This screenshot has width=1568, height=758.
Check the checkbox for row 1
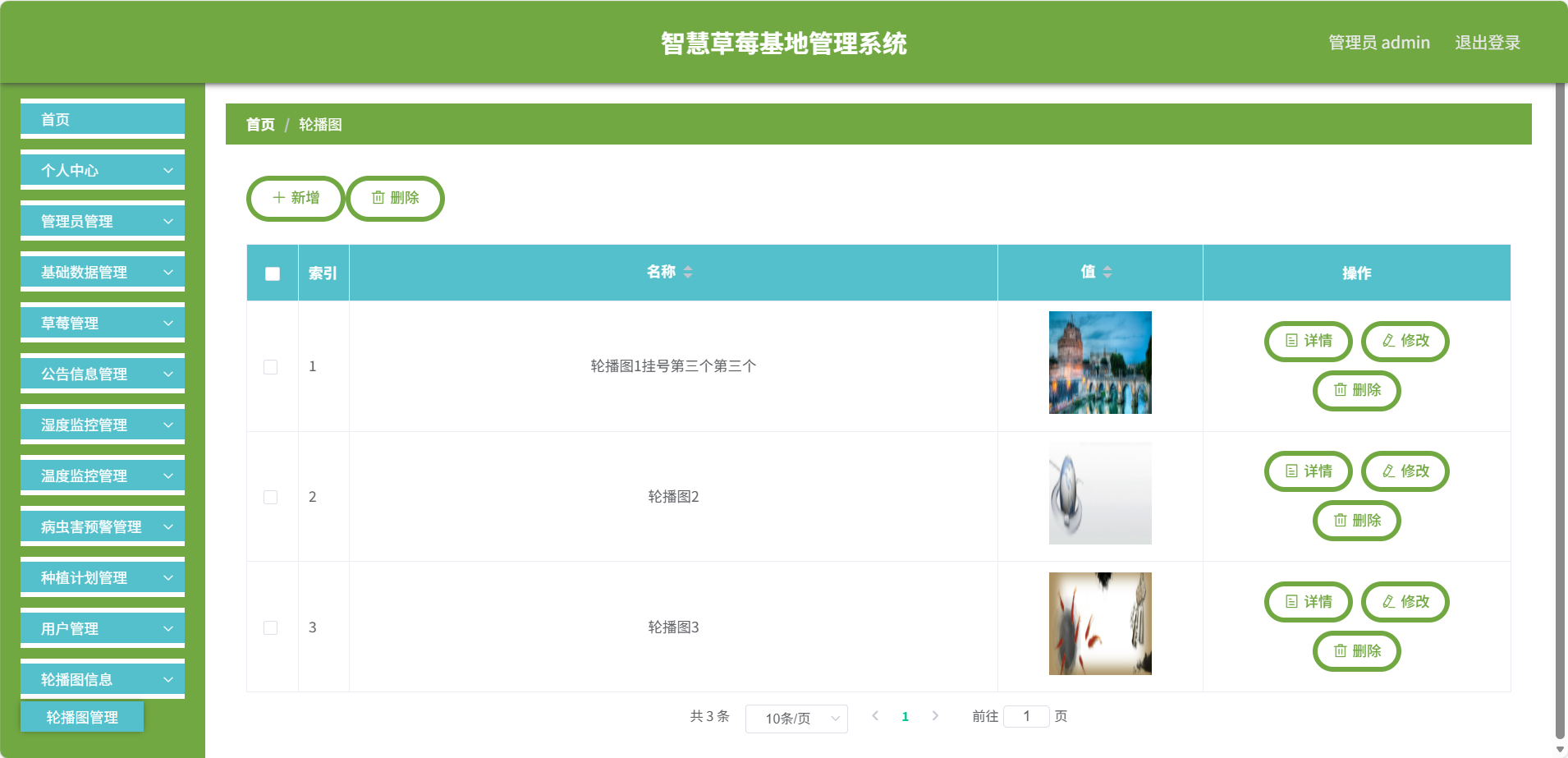270,367
